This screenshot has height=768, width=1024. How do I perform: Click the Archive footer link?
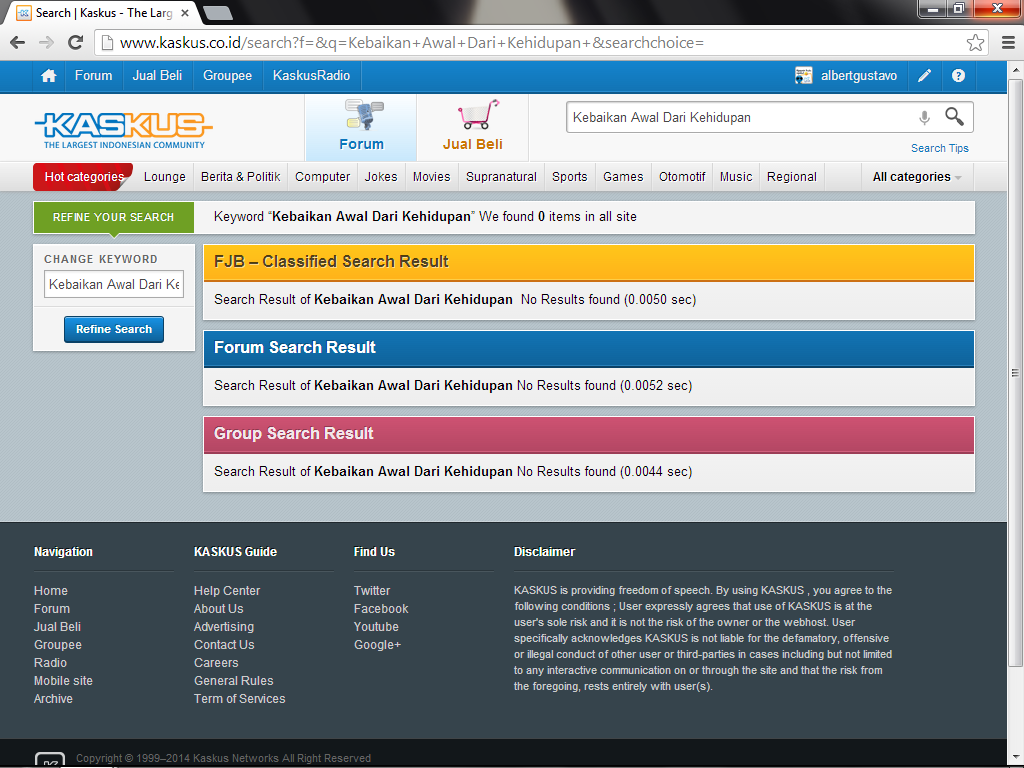(x=54, y=699)
